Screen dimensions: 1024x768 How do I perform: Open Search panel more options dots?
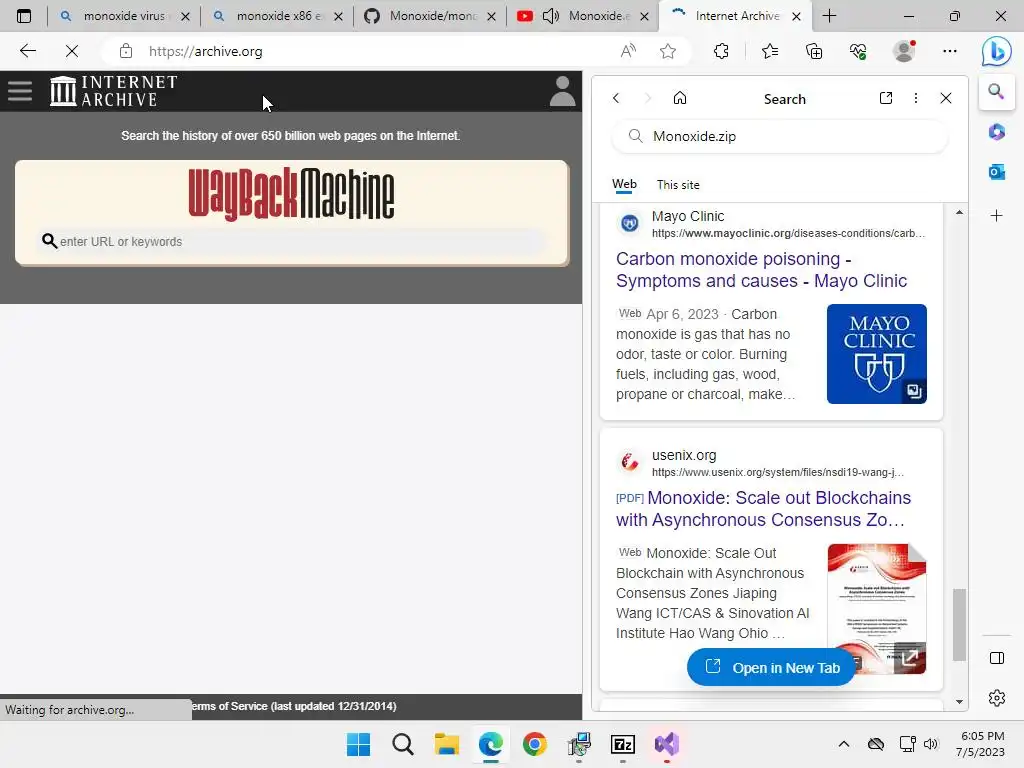click(916, 98)
